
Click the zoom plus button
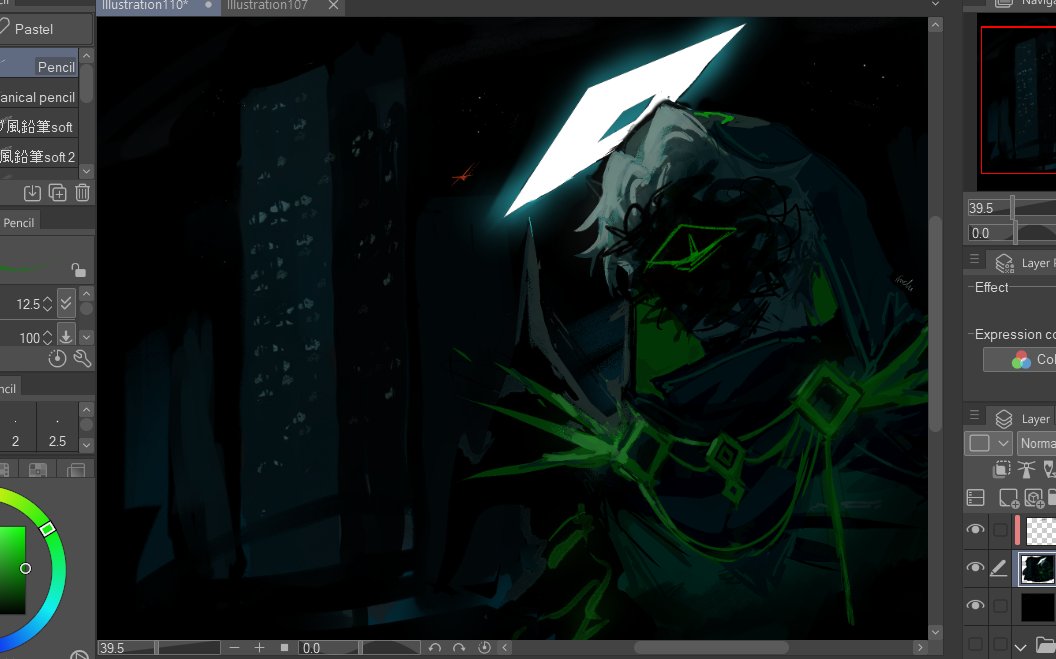[258, 647]
